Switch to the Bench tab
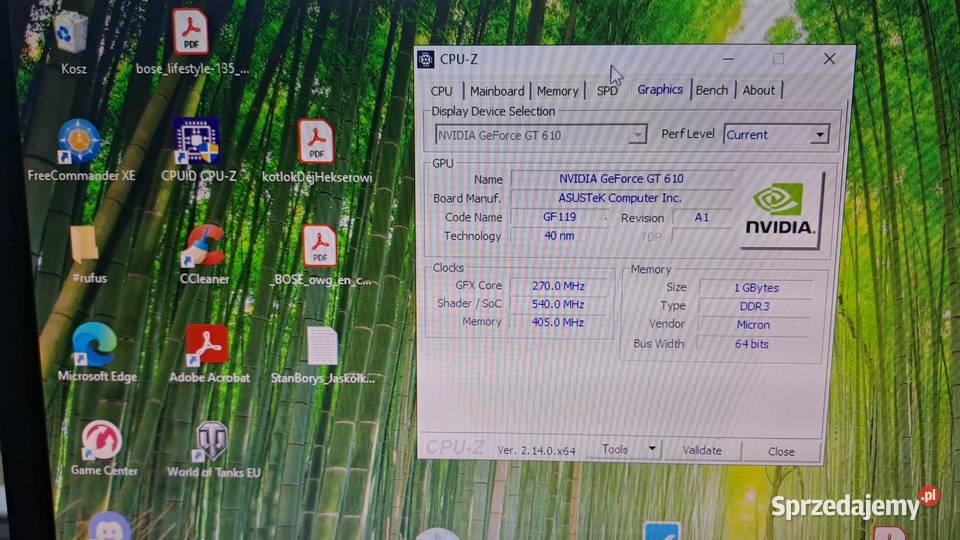This screenshot has width=960, height=540. [712, 91]
